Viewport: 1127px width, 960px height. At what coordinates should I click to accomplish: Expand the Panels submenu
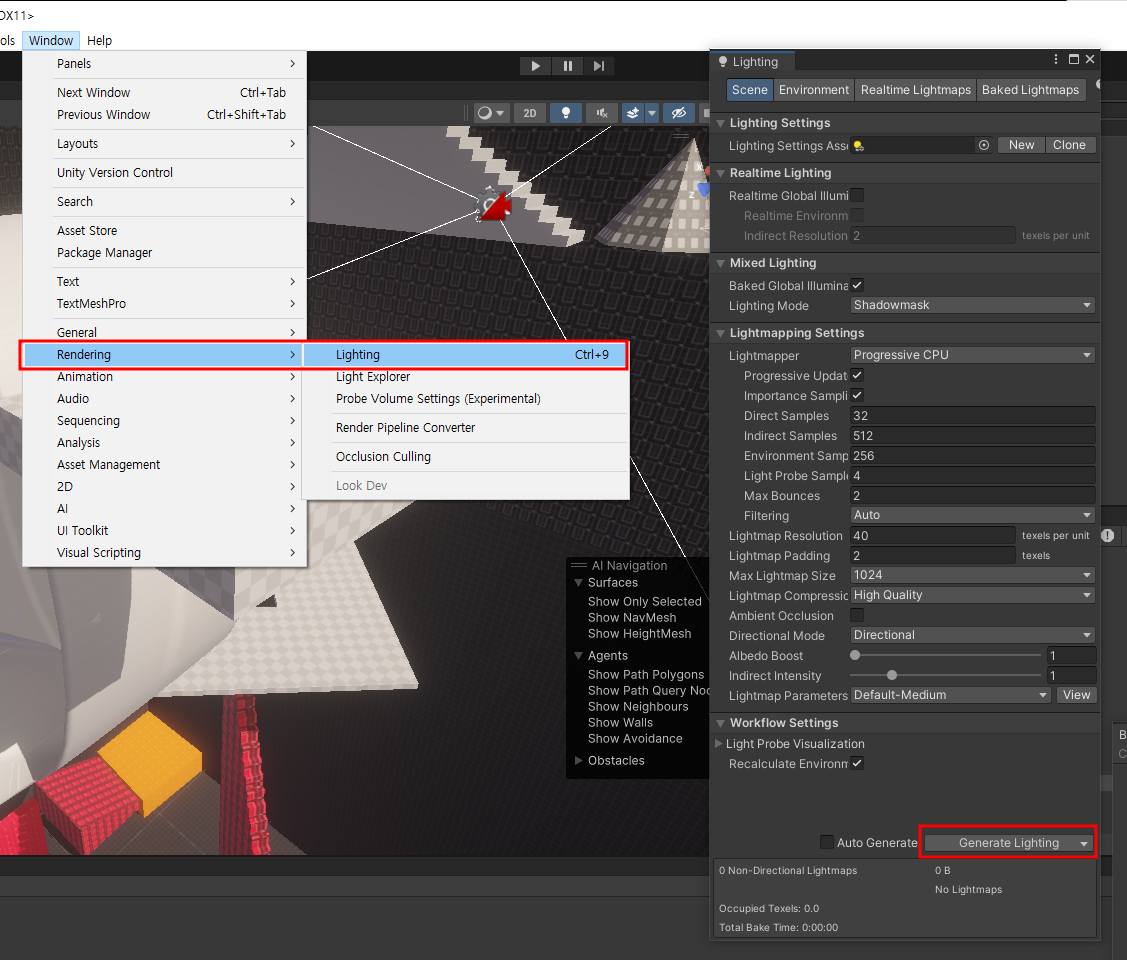[x=165, y=64]
